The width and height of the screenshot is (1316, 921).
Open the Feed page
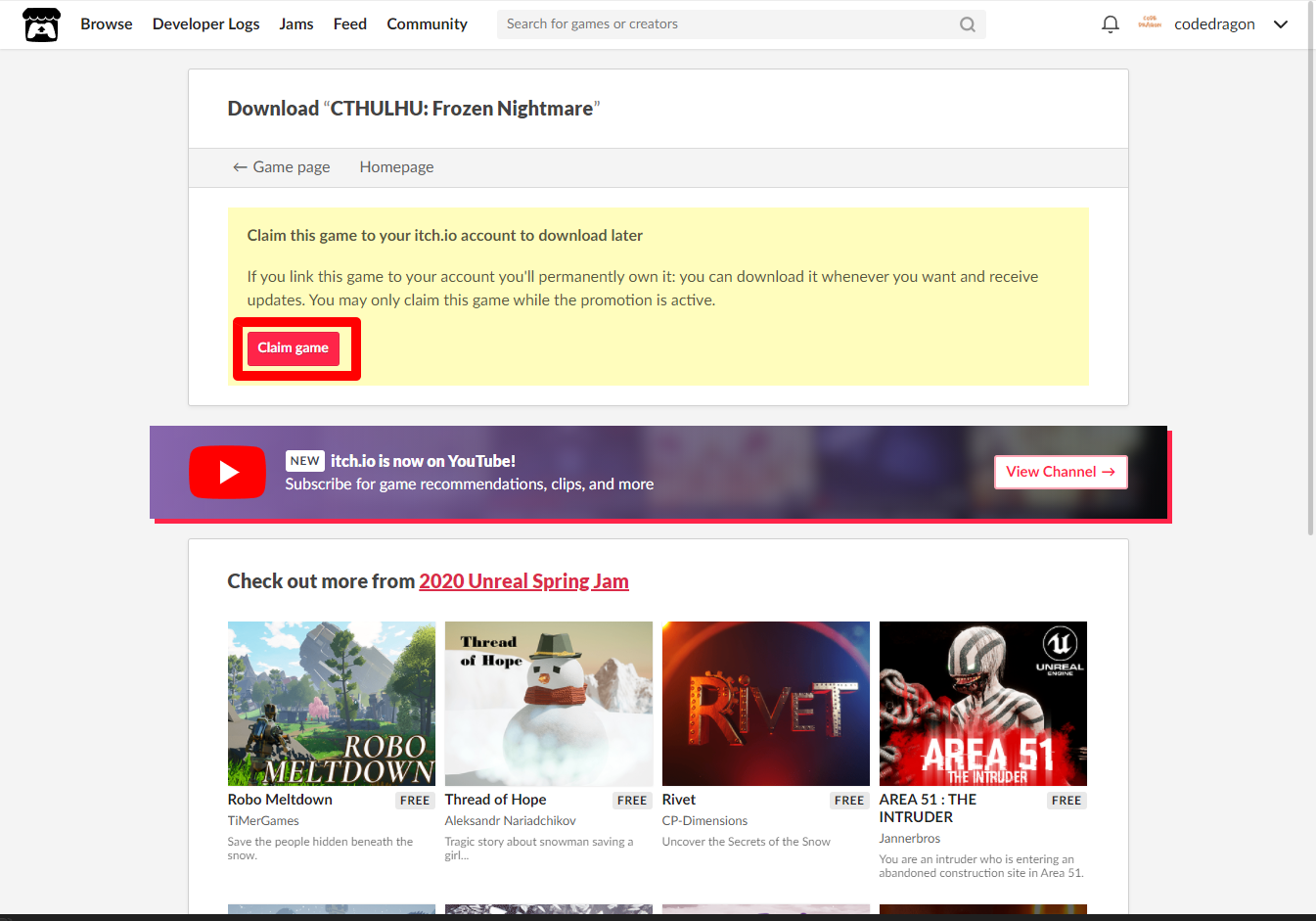pyautogui.click(x=350, y=23)
